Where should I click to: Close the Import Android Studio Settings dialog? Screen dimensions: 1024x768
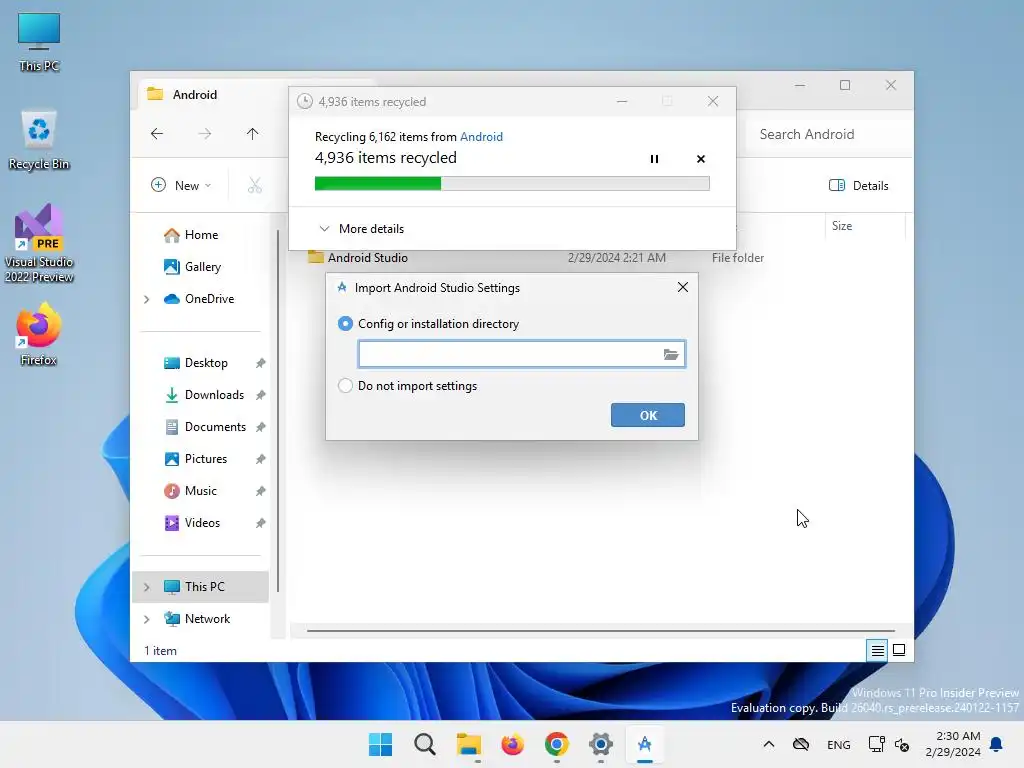(682, 287)
